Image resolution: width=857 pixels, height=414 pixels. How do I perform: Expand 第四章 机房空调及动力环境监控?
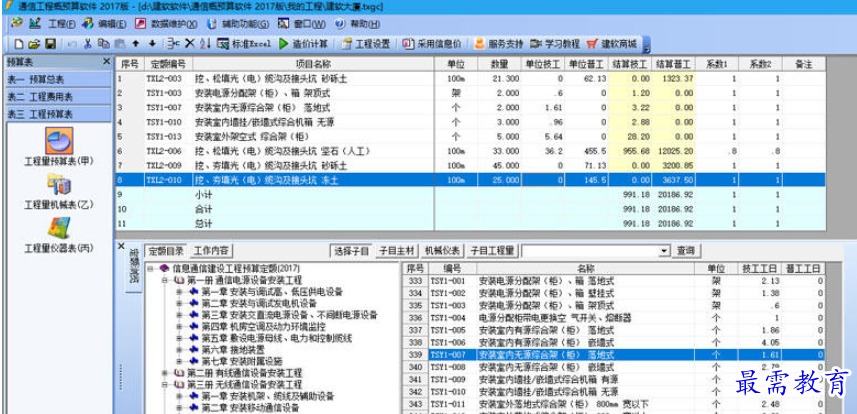coord(179,327)
